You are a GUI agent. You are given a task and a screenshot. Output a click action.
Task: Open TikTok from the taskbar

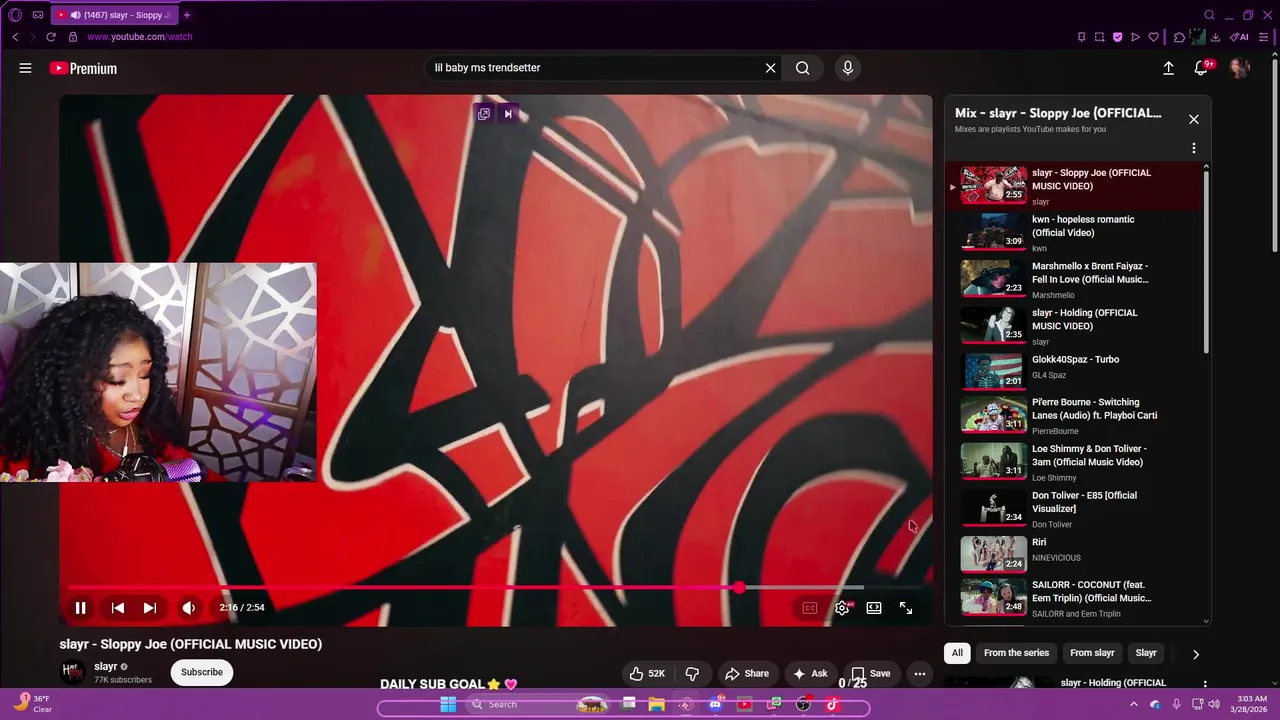tap(832, 704)
